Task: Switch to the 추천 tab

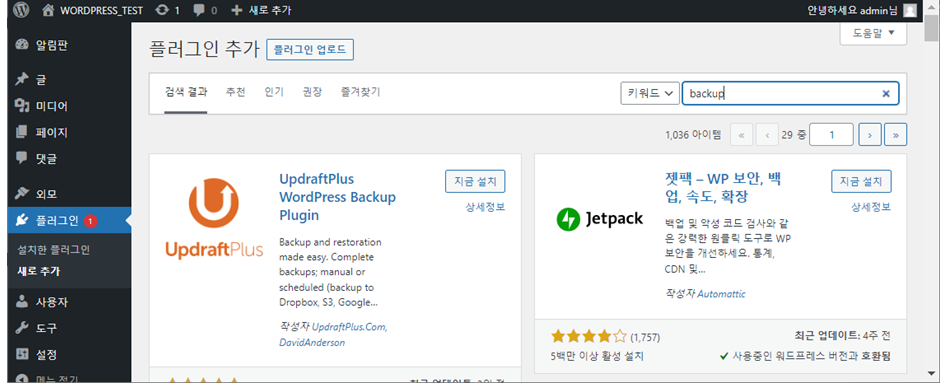Action: [x=236, y=92]
